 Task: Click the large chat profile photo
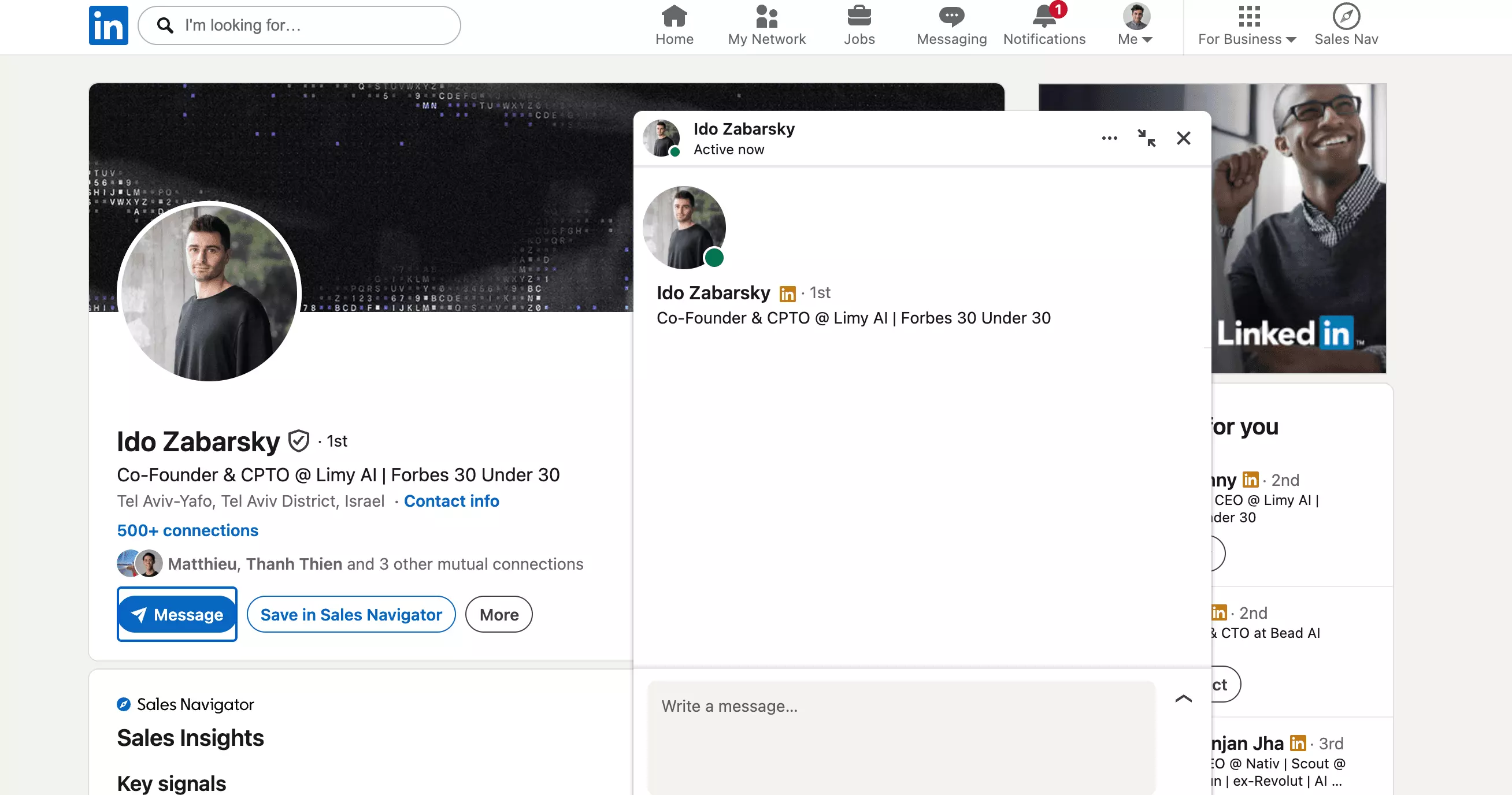pos(684,228)
